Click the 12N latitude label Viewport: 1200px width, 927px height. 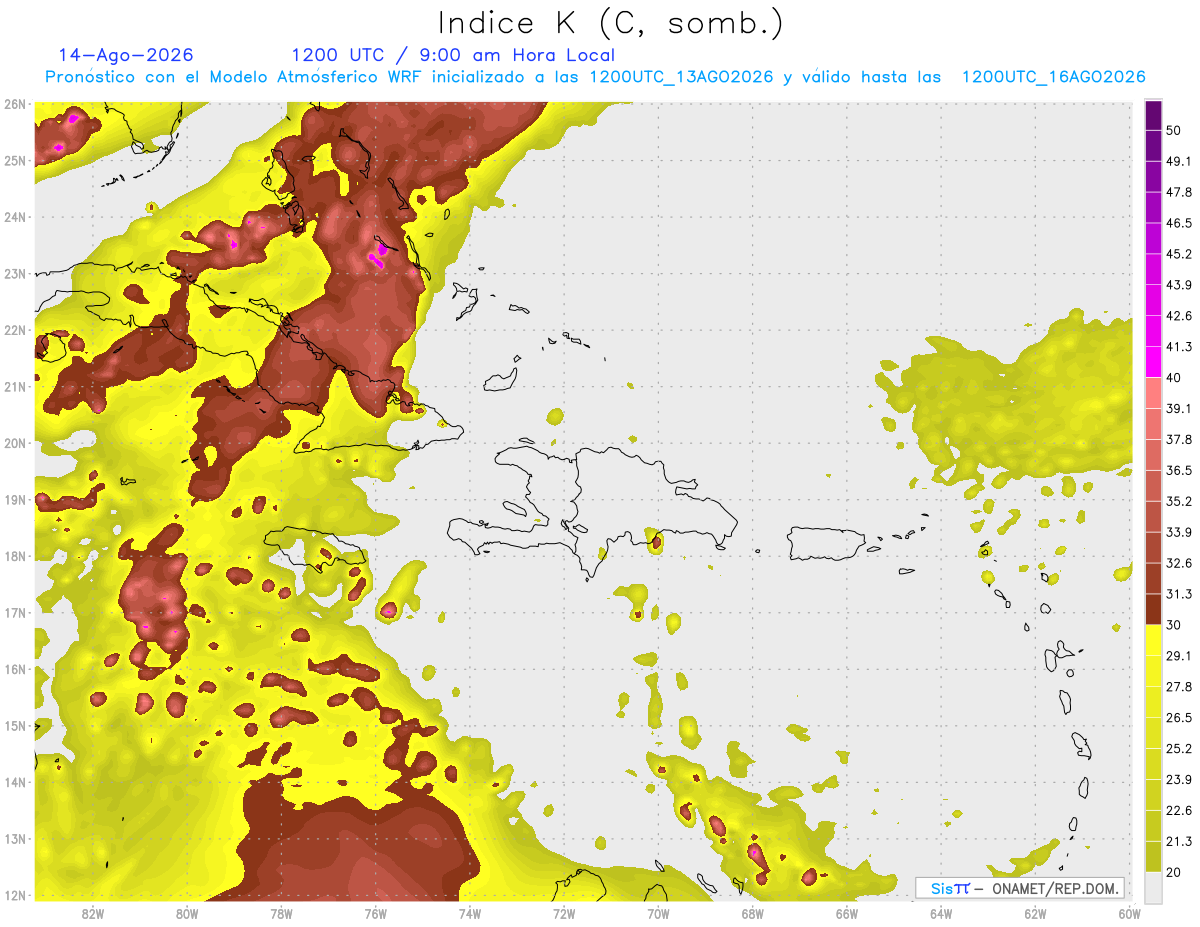click(15, 895)
